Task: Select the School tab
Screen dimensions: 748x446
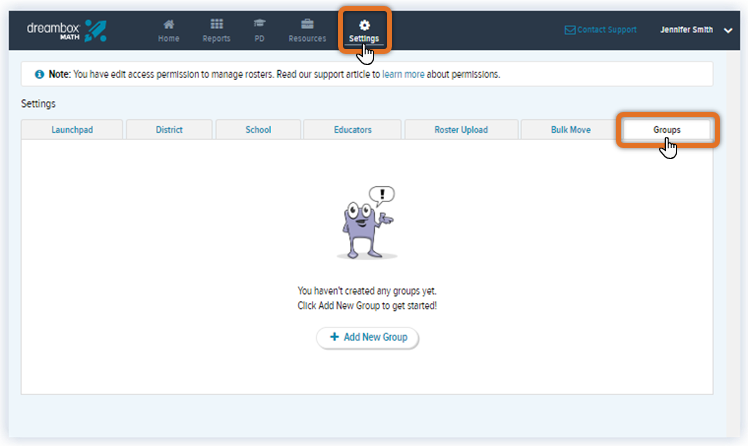Action: tap(258, 130)
